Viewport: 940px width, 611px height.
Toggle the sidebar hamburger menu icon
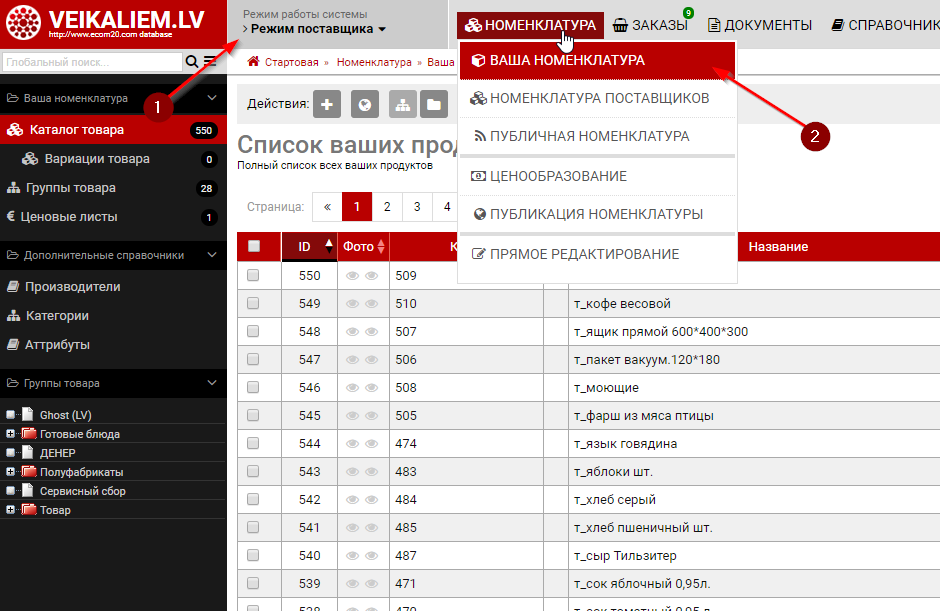[x=210, y=62]
